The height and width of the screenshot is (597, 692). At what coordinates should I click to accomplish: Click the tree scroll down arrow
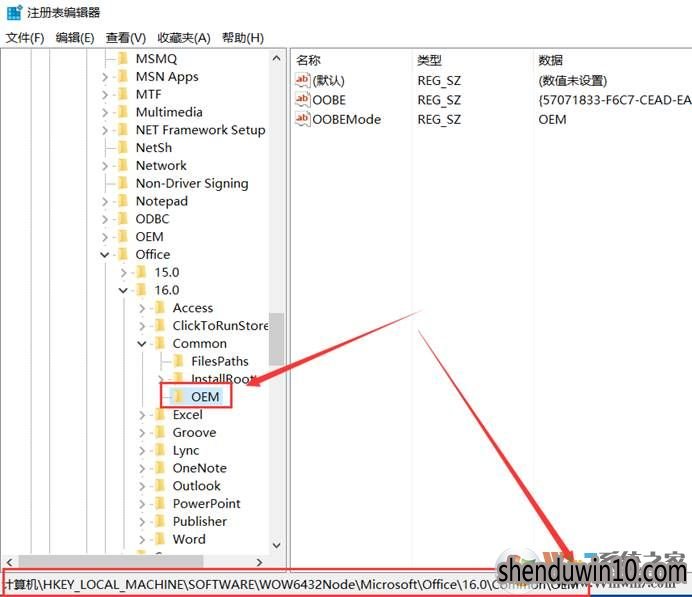[x=277, y=545]
